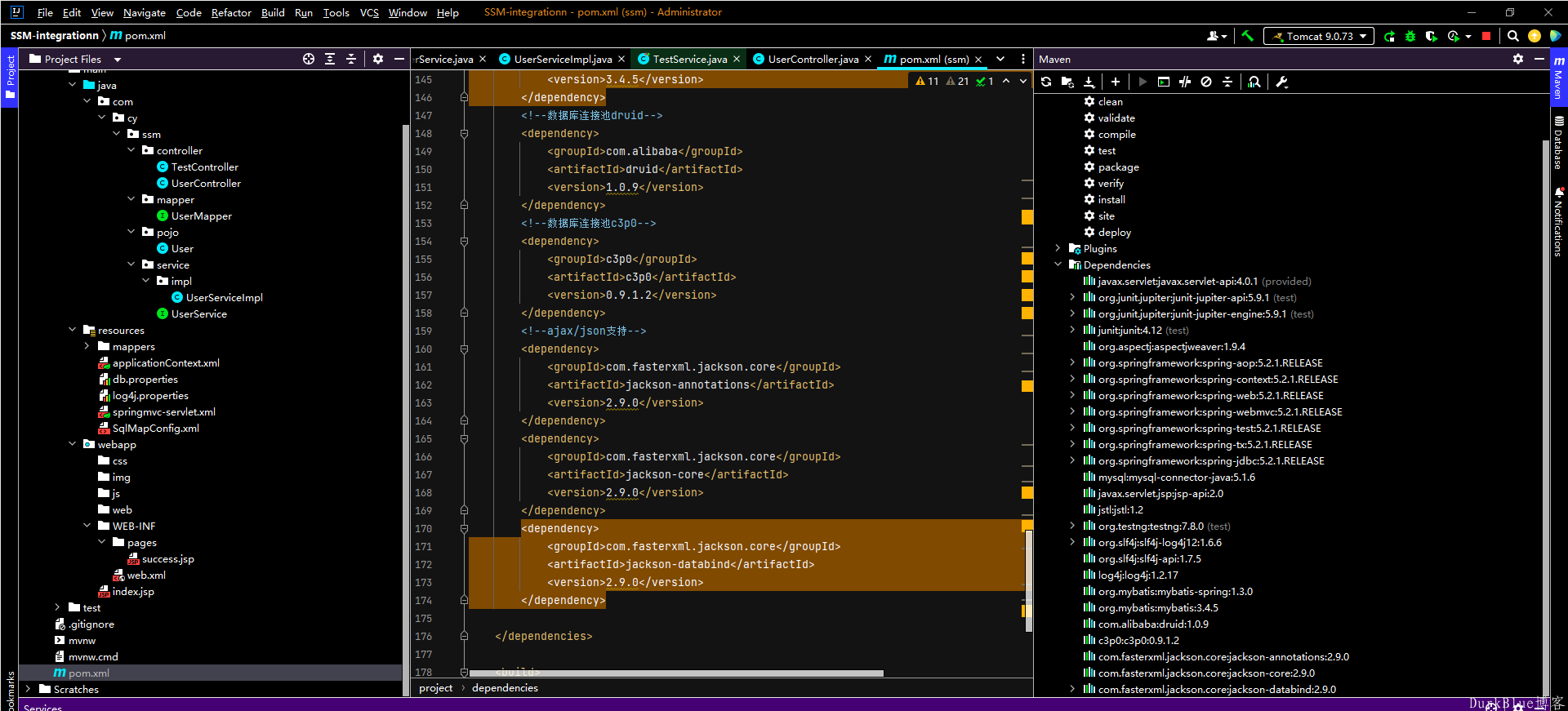Click the green Build hammer icon

click(1247, 36)
